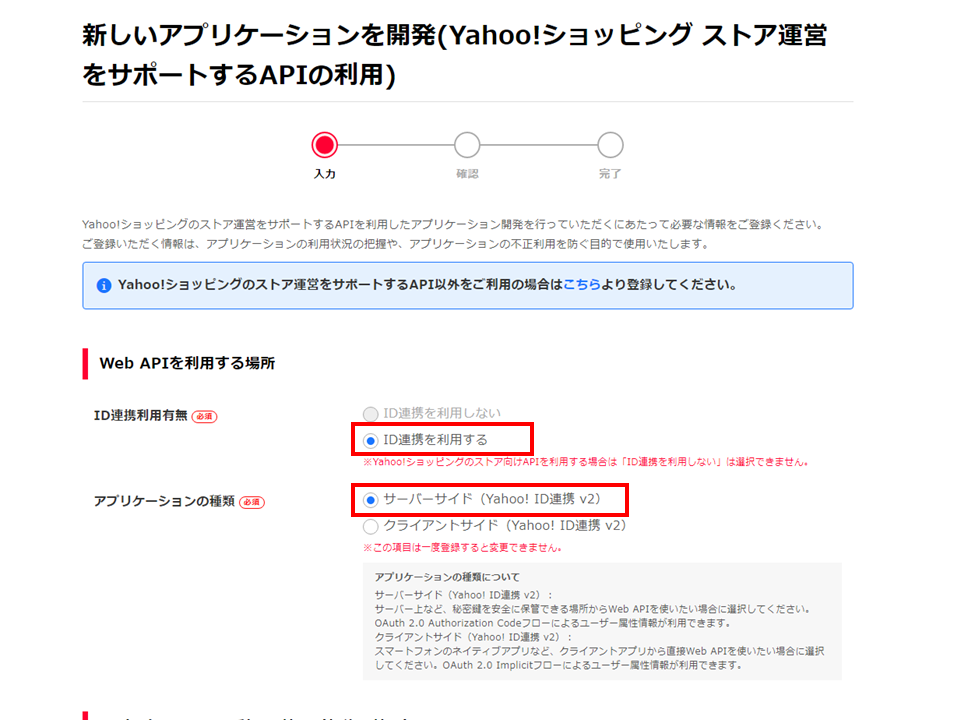Image resolution: width=954 pixels, height=720 pixels.
Task: Choose クライアントサイド (Yahoo! ID連携 v2) radio button
Action: point(371,525)
